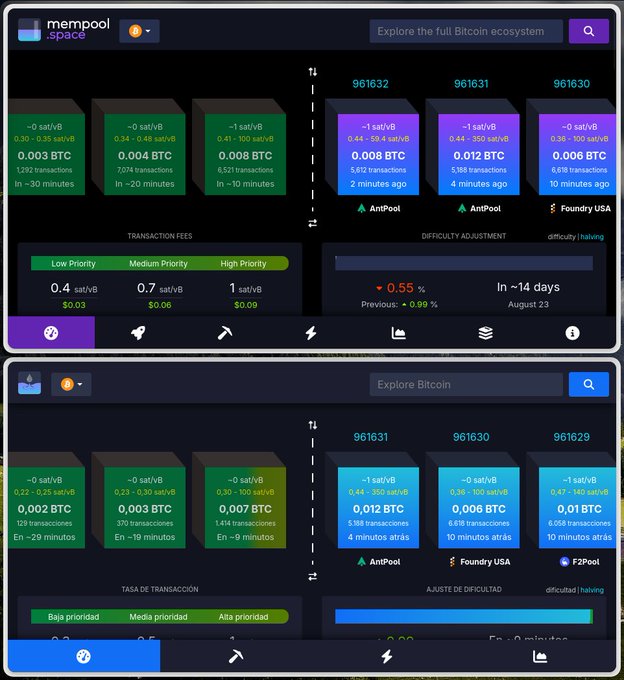The width and height of the screenshot is (624, 680).
Task: Click the purple search button in top window
Action: pyautogui.click(x=588, y=31)
